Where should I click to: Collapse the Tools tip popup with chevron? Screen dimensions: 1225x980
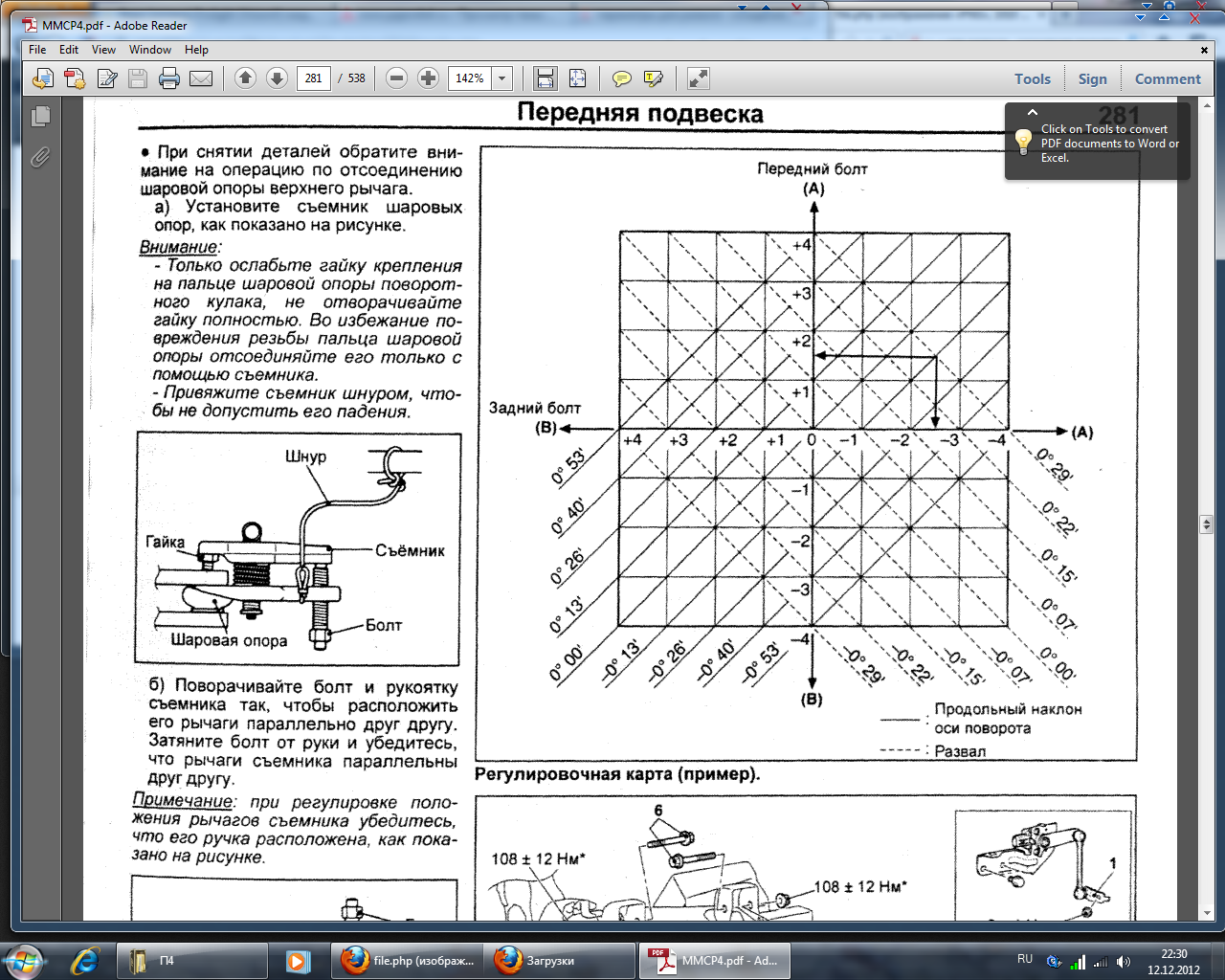pos(1033,112)
